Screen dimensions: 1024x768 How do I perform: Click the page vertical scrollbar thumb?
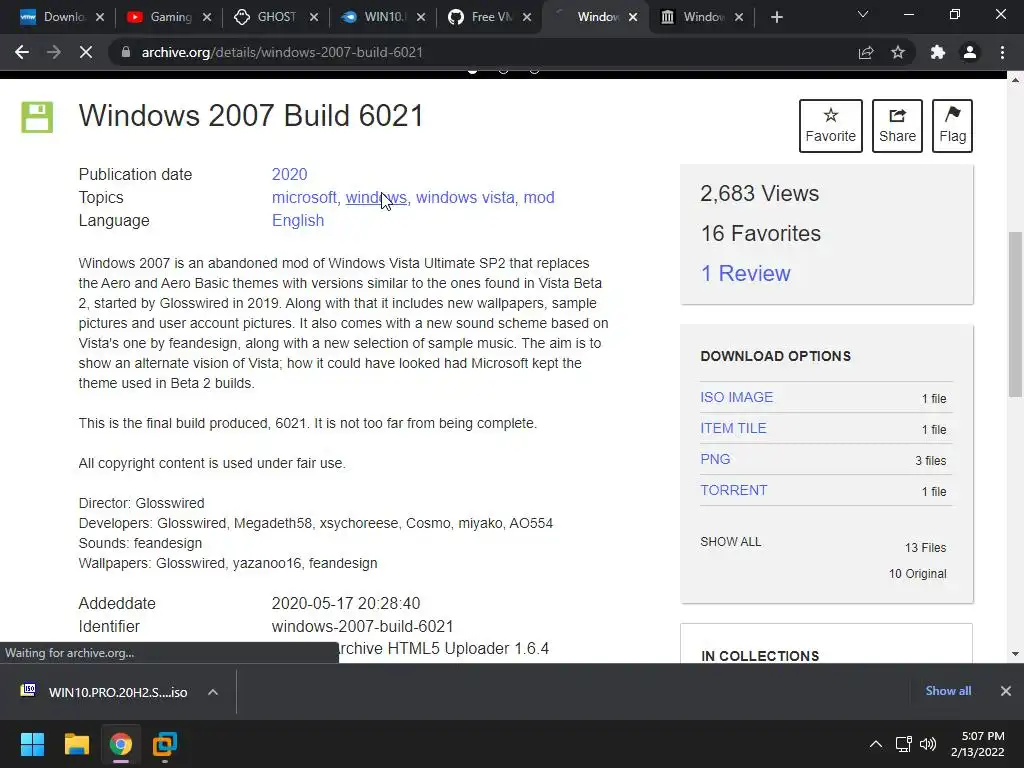pos(1015,313)
